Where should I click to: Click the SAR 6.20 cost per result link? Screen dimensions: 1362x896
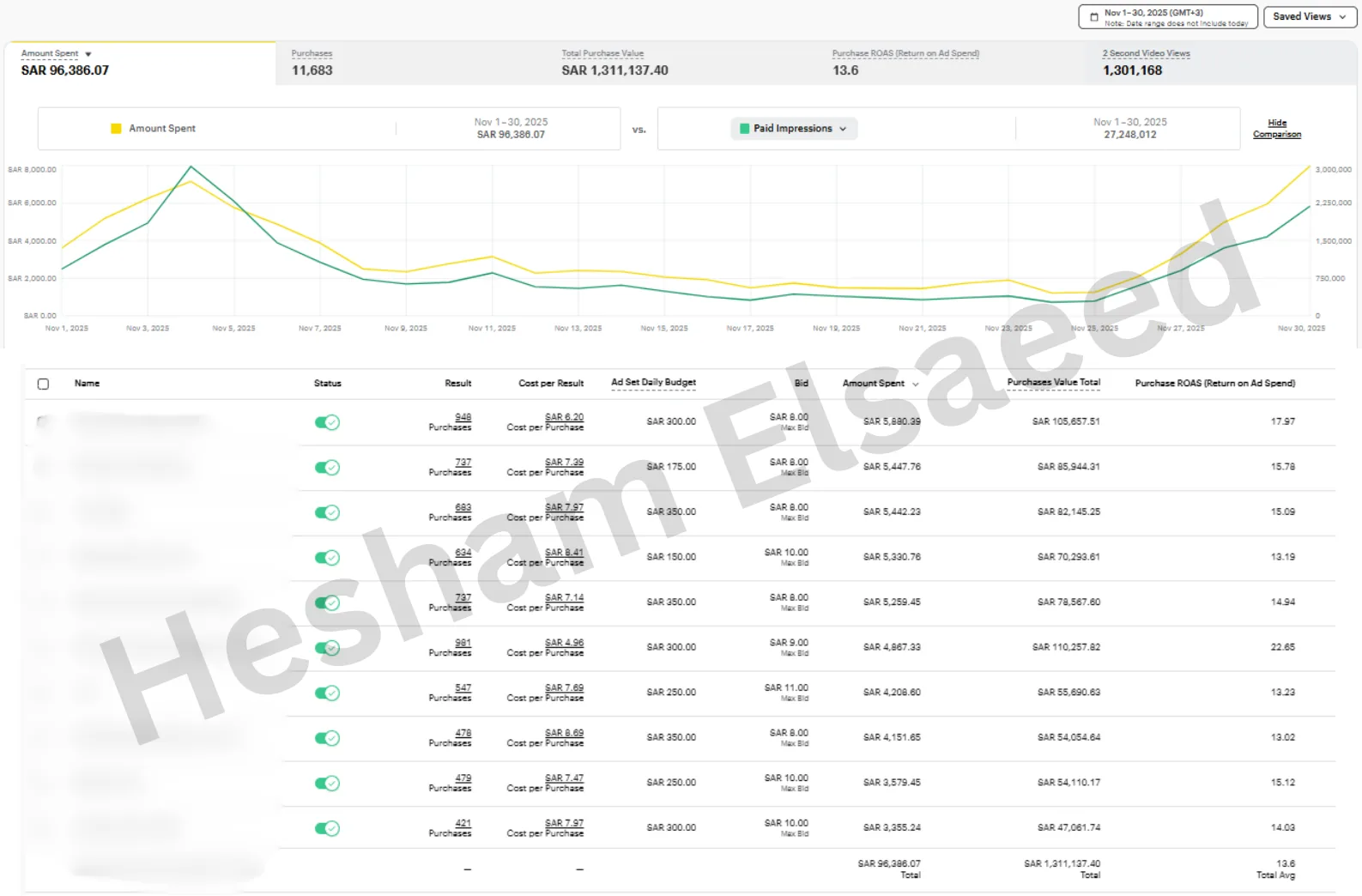[x=564, y=417]
